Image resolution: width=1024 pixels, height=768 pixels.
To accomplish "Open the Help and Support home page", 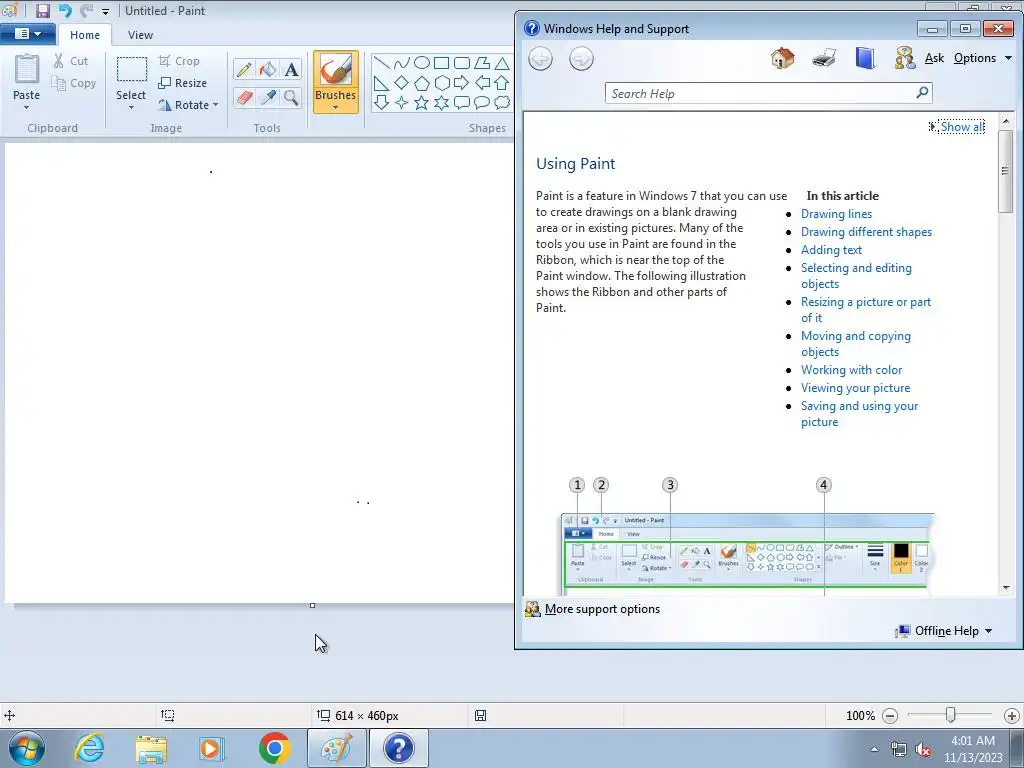I will pos(782,58).
